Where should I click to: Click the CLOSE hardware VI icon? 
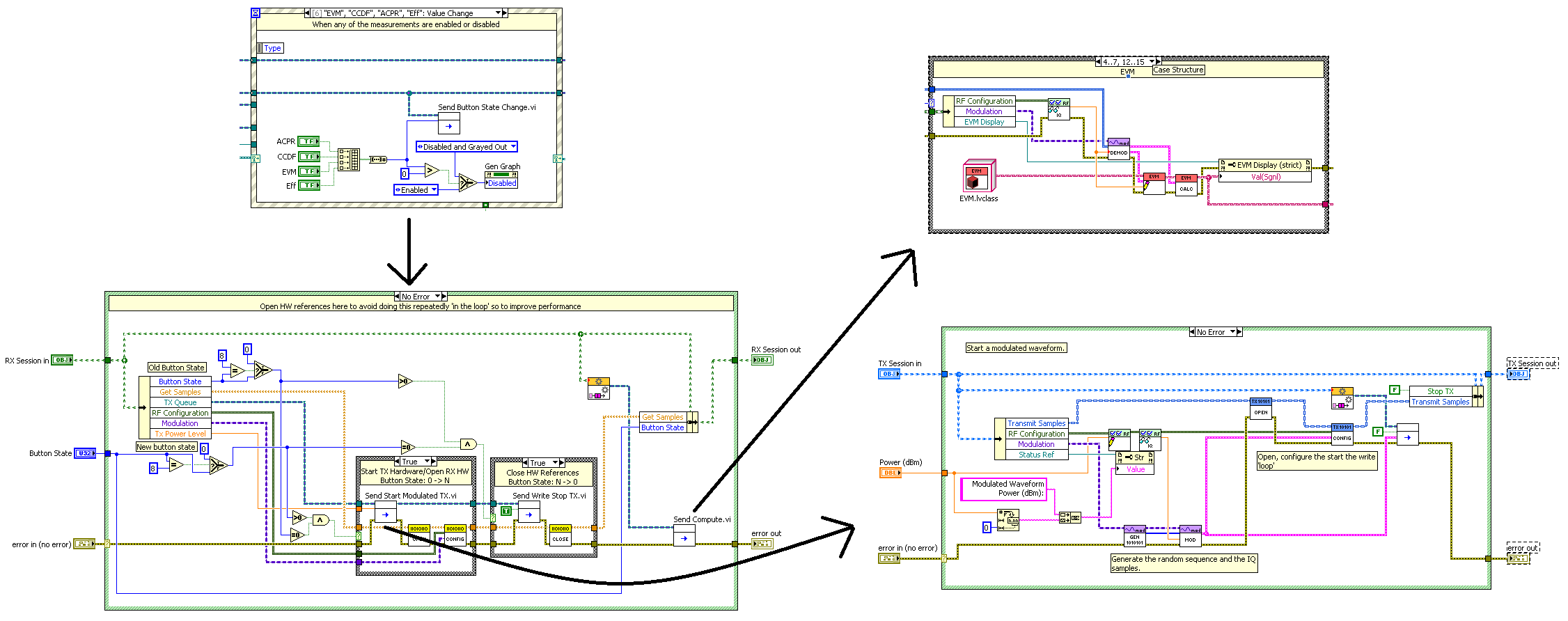click(560, 535)
